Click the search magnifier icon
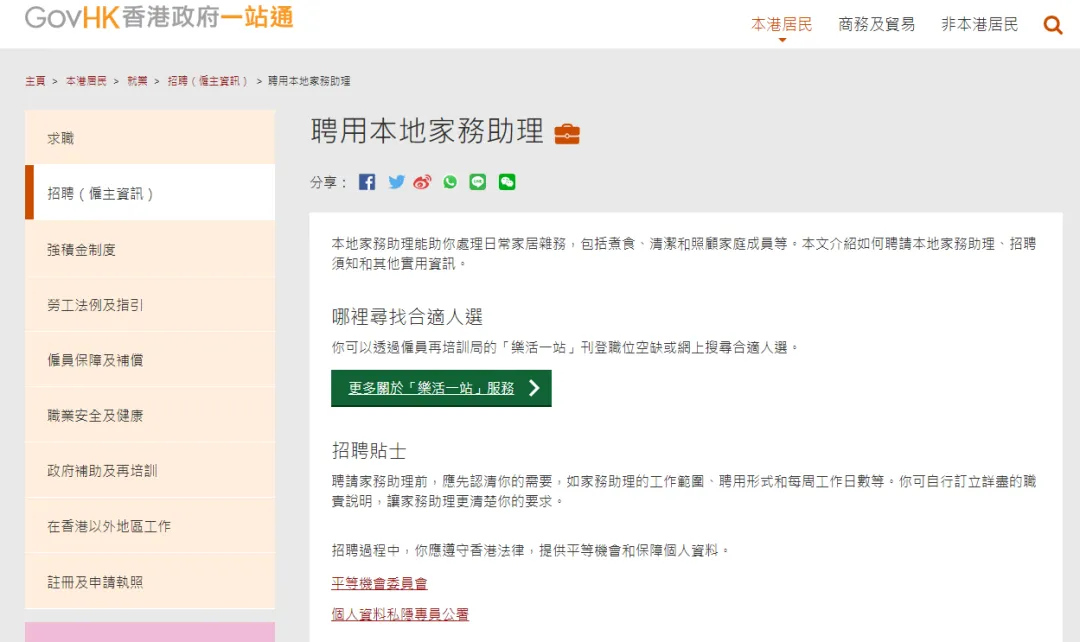 (x=1052, y=25)
